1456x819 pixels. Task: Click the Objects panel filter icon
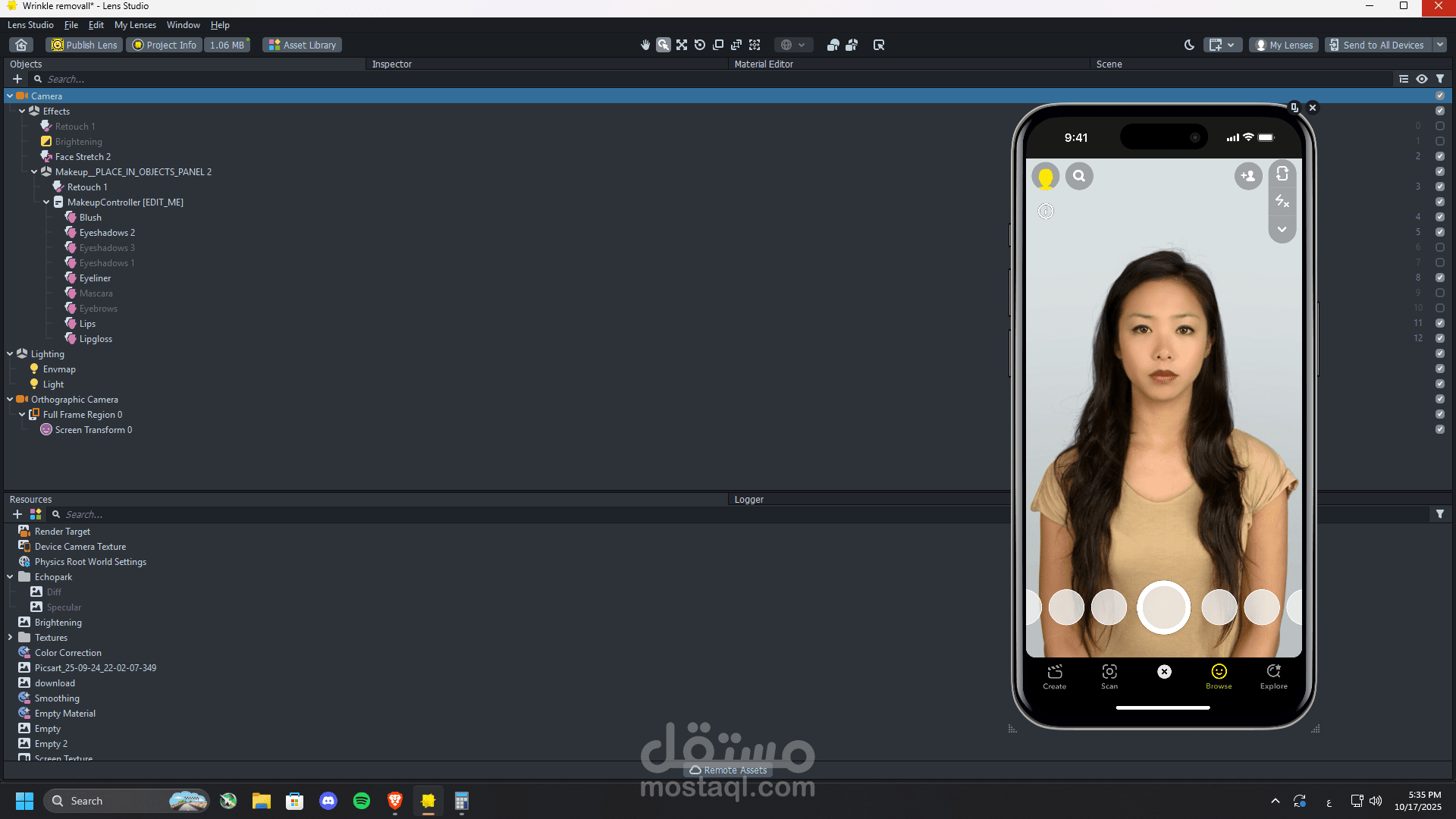pyautogui.click(x=1440, y=79)
